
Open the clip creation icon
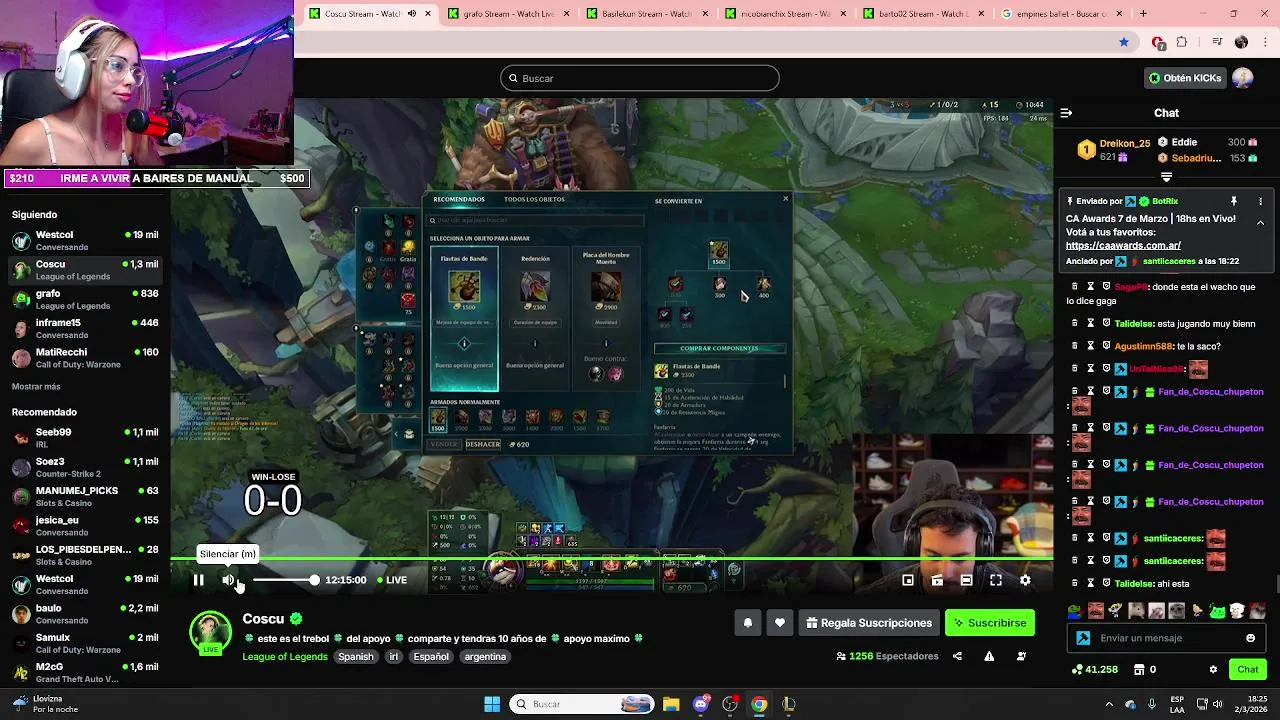pos(937,580)
